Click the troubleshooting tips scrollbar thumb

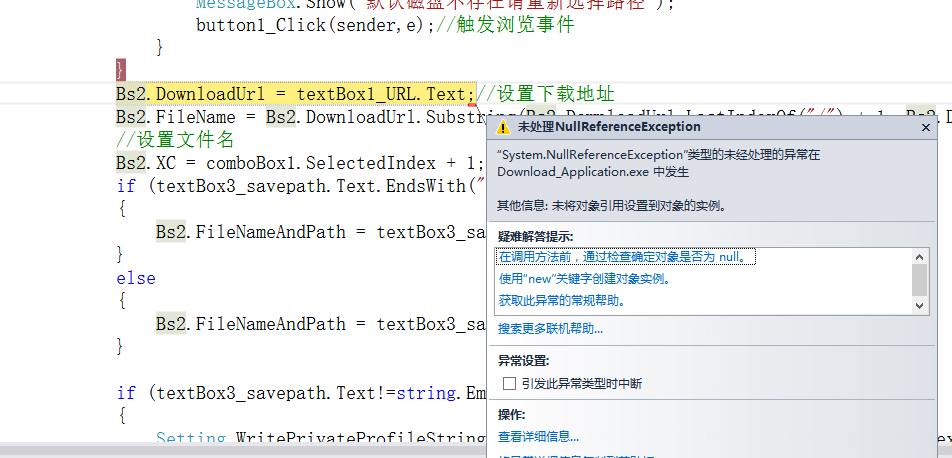920,279
